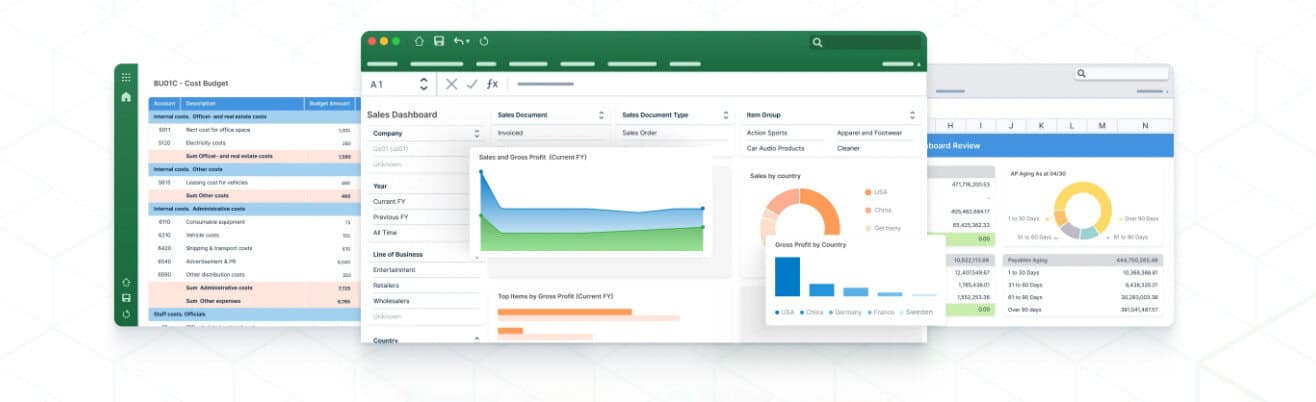Click the search field in Sales Dashboard title bar
1316x402 pixels.
(865, 42)
